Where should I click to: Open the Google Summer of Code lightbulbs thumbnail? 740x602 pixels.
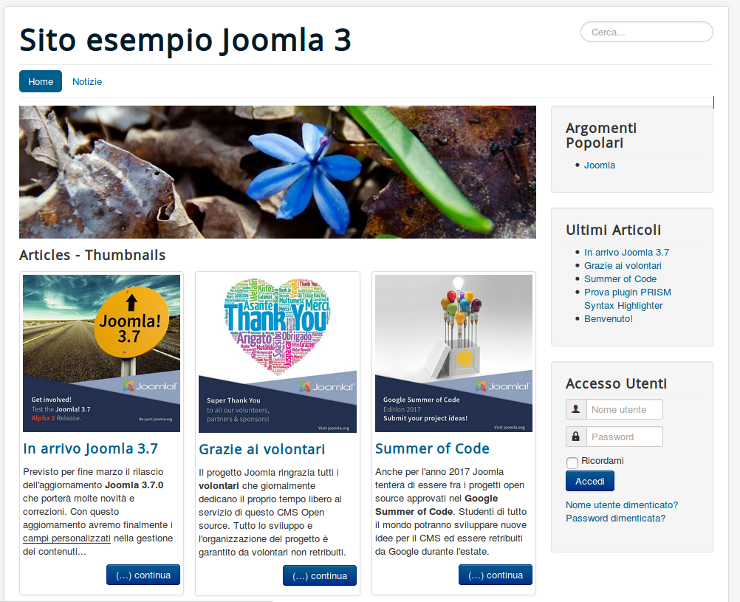[454, 353]
